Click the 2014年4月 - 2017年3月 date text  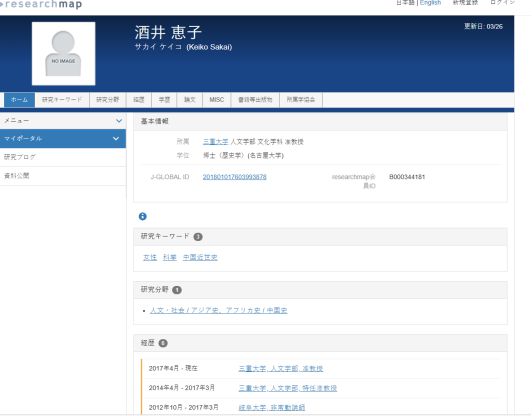[182, 387]
